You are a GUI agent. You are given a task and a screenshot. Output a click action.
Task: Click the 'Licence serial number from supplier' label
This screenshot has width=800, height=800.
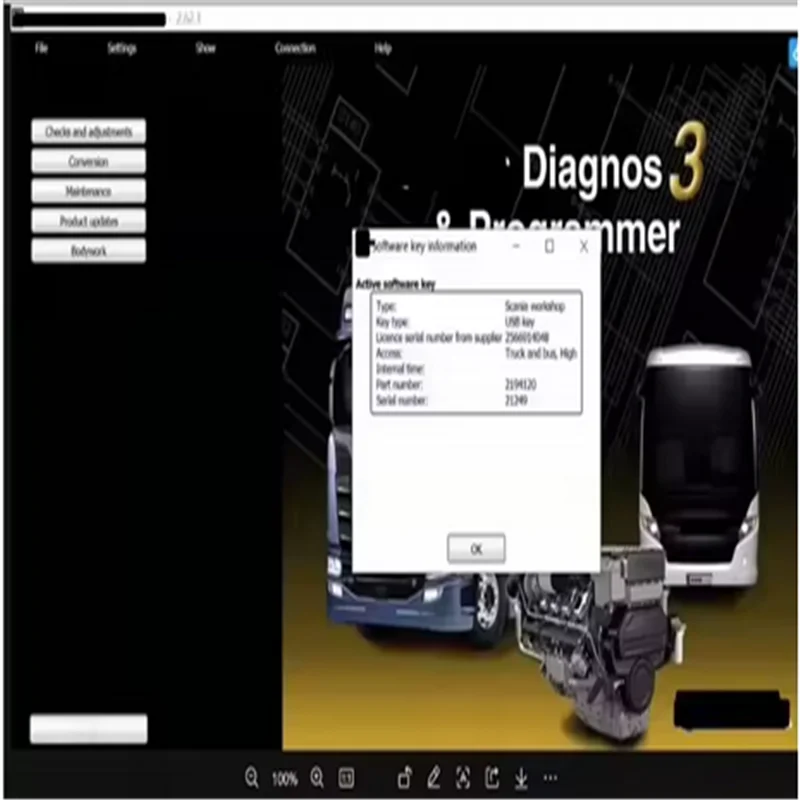439,338
